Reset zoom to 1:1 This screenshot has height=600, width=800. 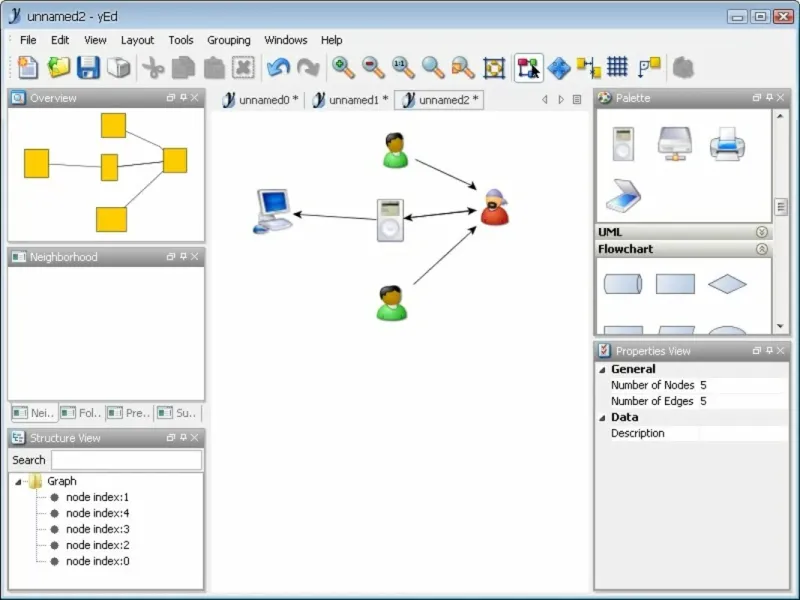tap(403, 67)
